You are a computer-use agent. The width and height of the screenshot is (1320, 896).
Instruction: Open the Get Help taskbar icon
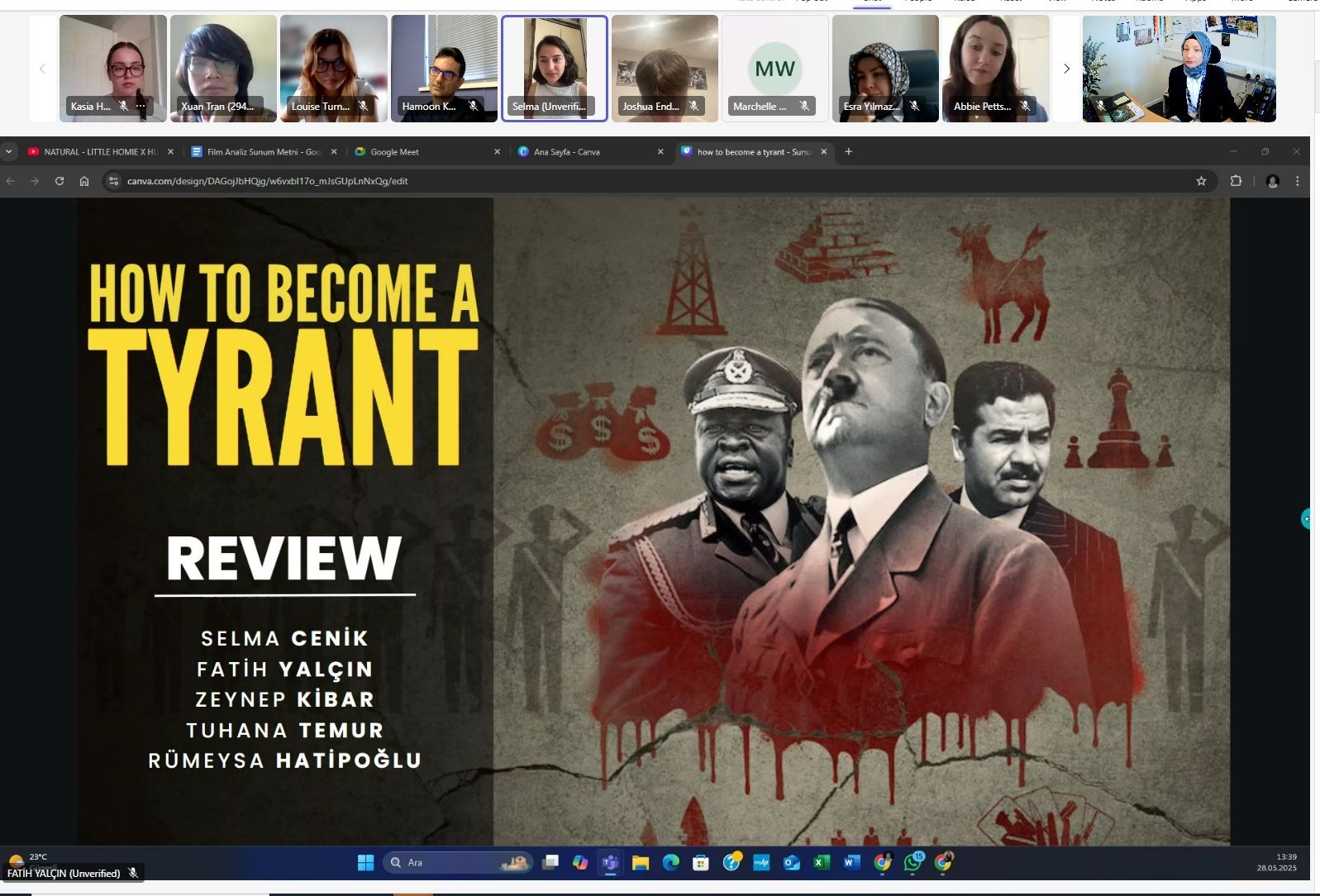coord(731,863)
